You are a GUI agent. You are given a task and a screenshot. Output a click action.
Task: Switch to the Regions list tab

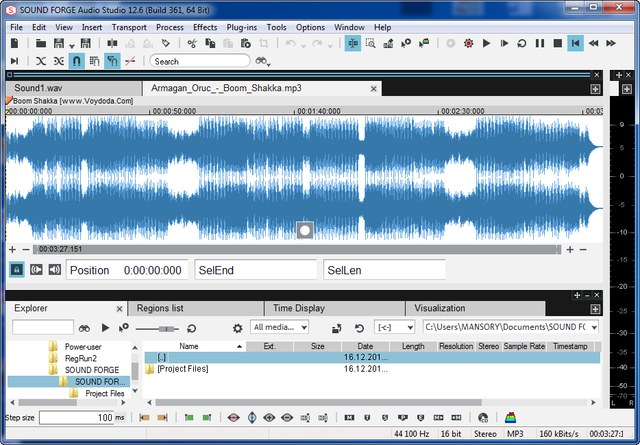click(x=160, y=308)
